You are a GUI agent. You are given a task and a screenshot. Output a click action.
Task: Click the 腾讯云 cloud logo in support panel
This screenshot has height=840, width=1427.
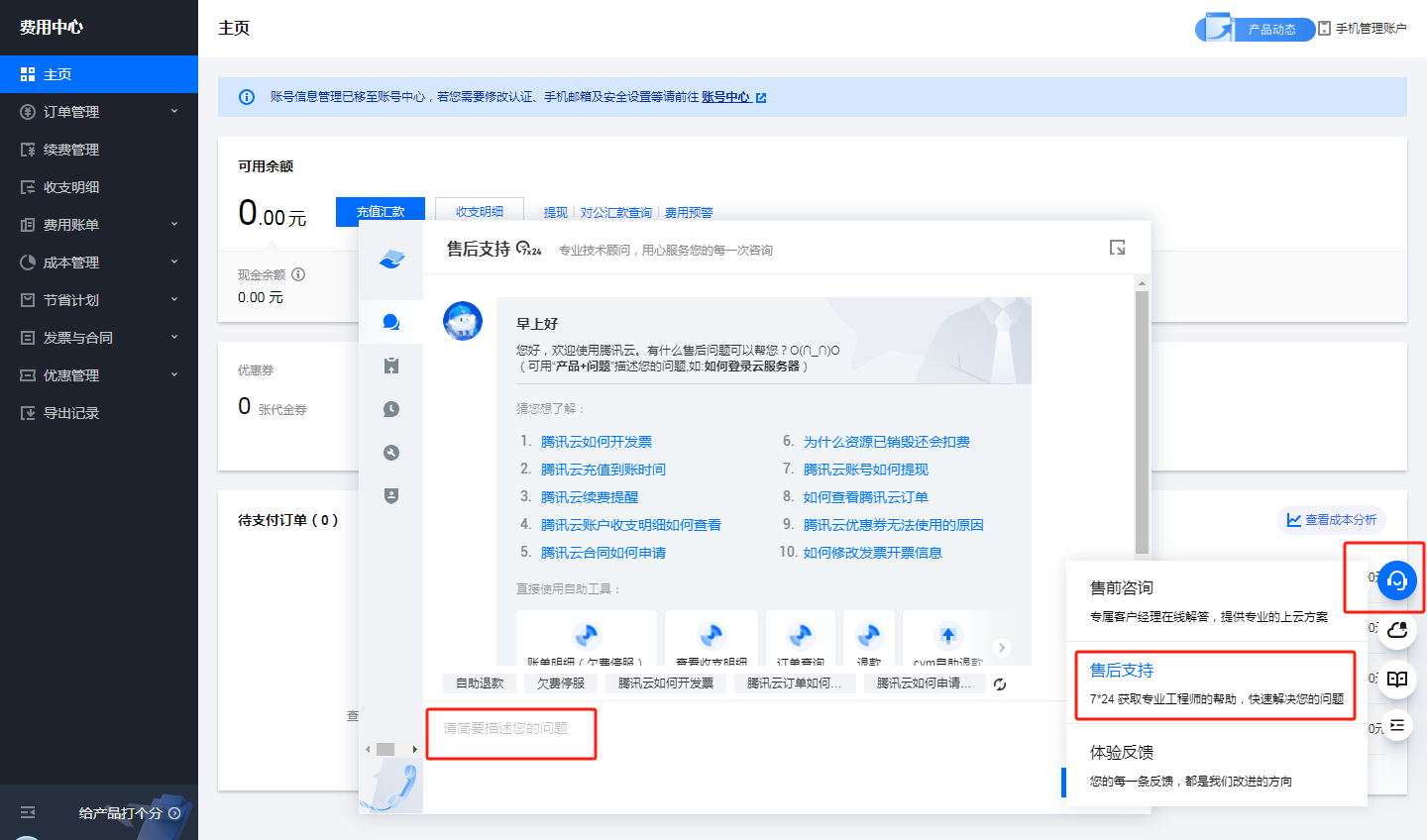coord(391,260)
